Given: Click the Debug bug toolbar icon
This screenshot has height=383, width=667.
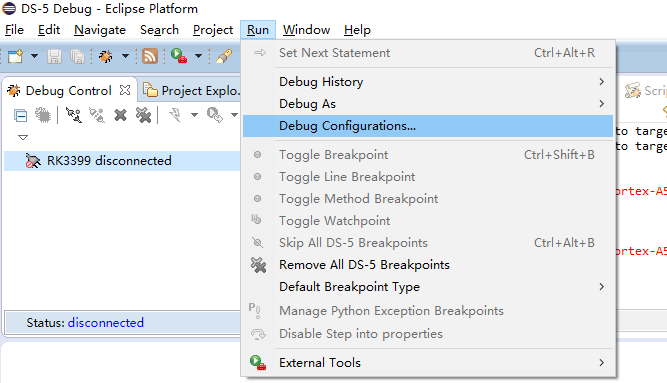Looking at the screenshot, I should click(x=105, y=56).
